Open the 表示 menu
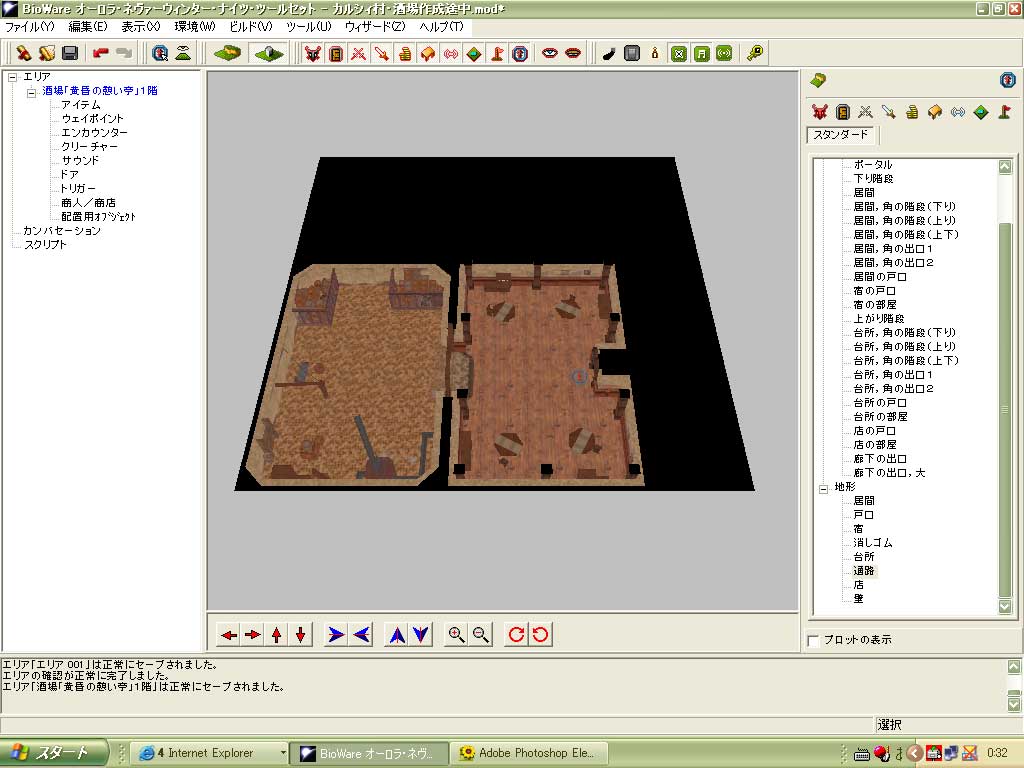 click(140, 27)
